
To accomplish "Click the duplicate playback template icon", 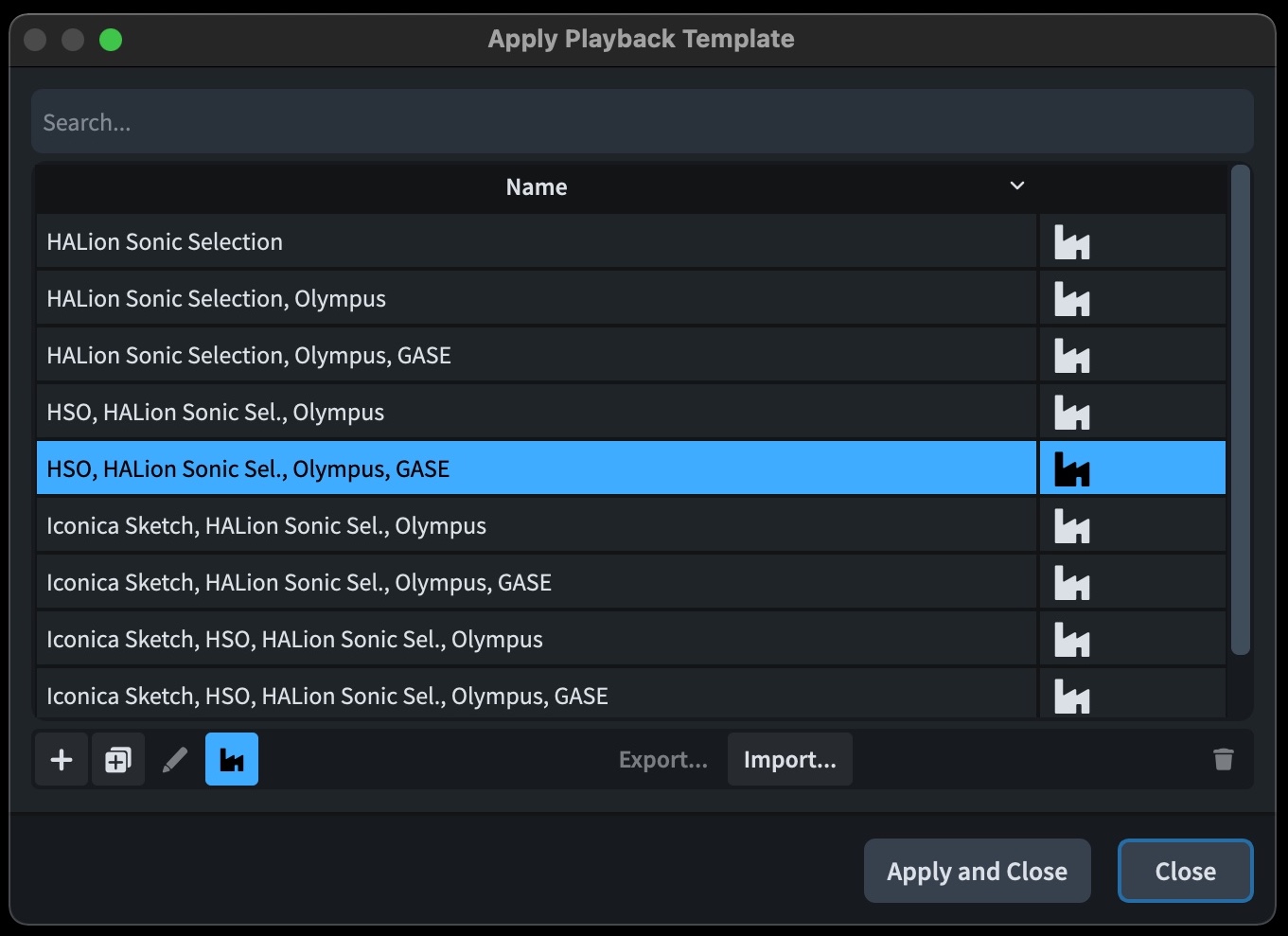I will tap(118, 760).
